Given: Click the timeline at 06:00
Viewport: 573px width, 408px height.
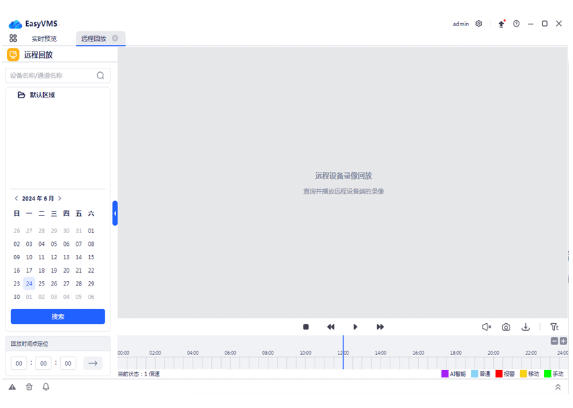Looking at the screenshot, I should click(x=230, y=353).
